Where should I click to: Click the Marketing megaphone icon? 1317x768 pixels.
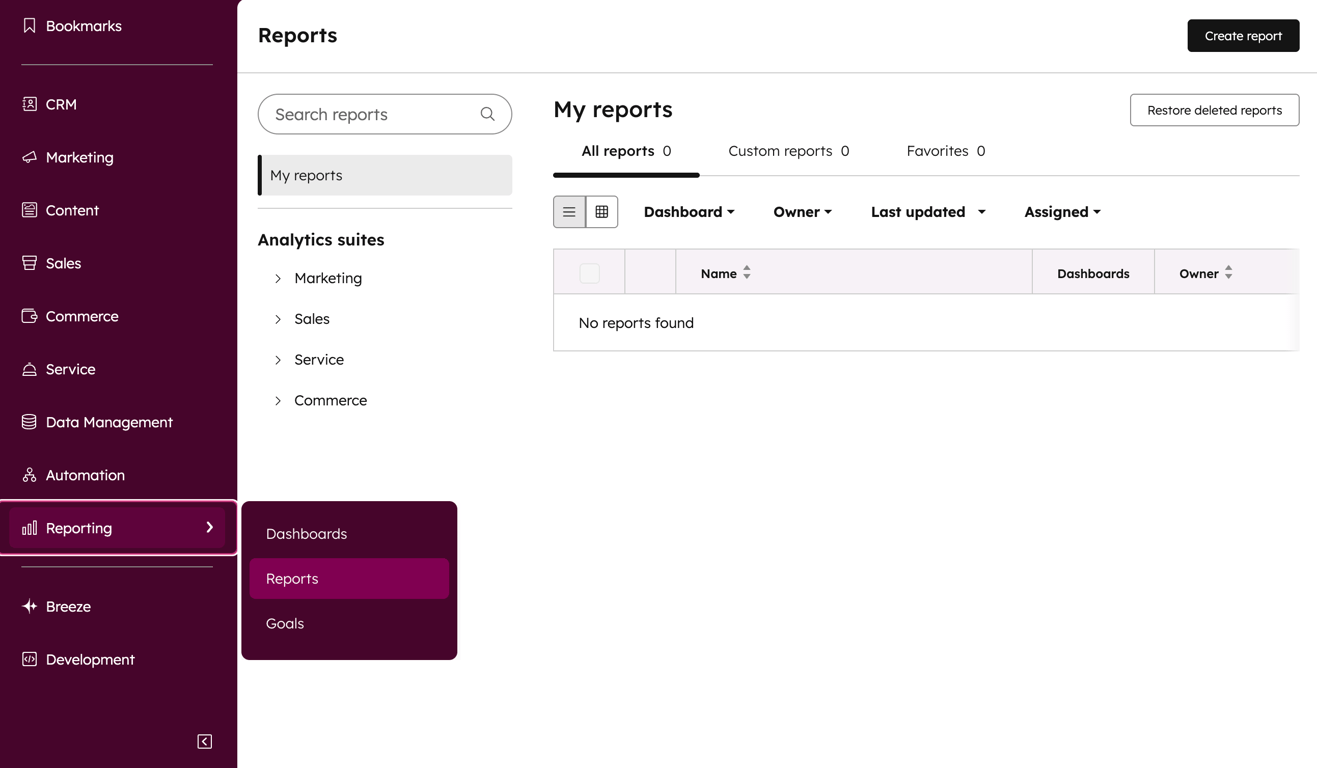29,157
